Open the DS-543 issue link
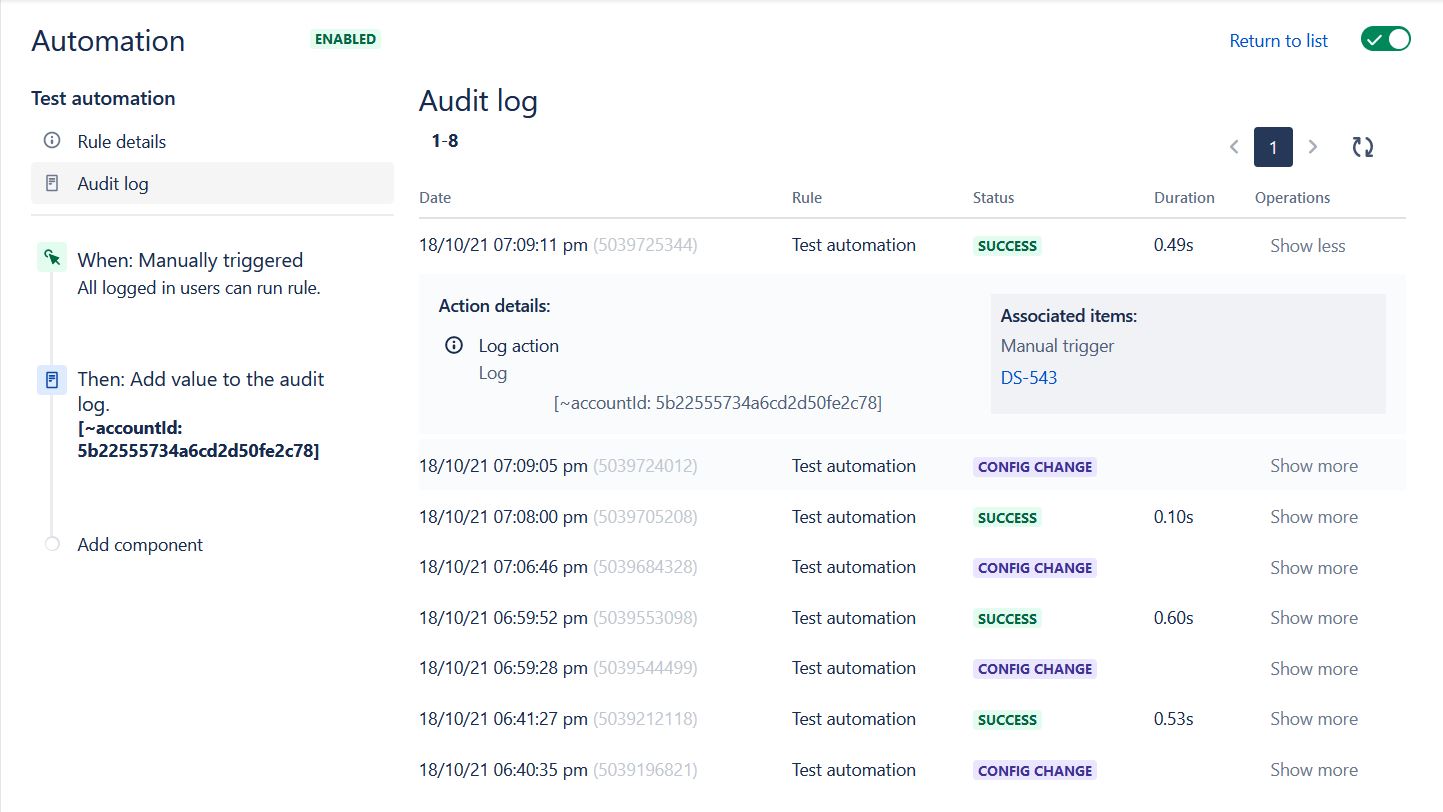This screenshot has height=812, width=1443. pyautogui.click(x=1029, y=378)
